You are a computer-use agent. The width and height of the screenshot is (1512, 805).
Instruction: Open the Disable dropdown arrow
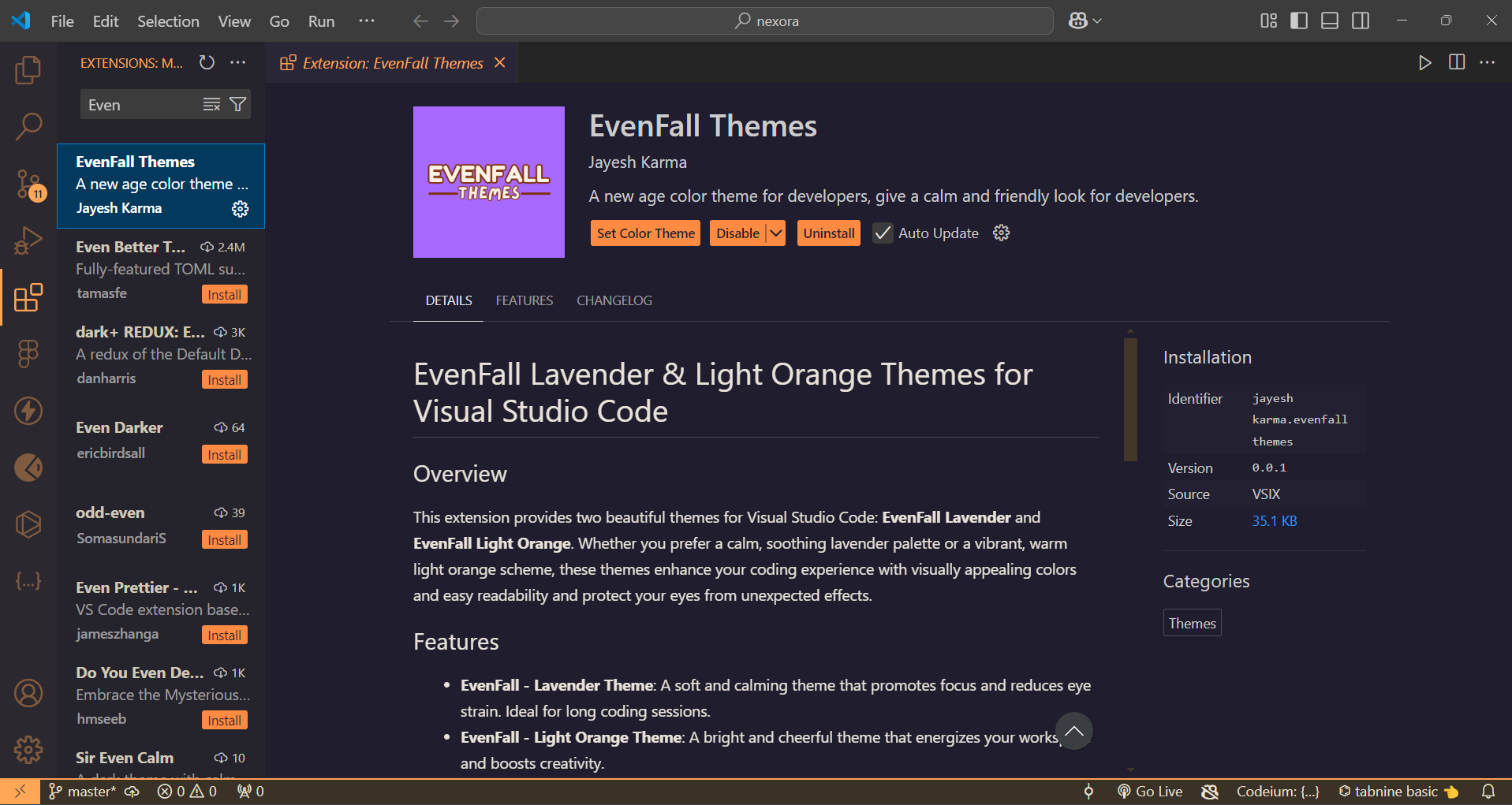[x=776, y=233]
